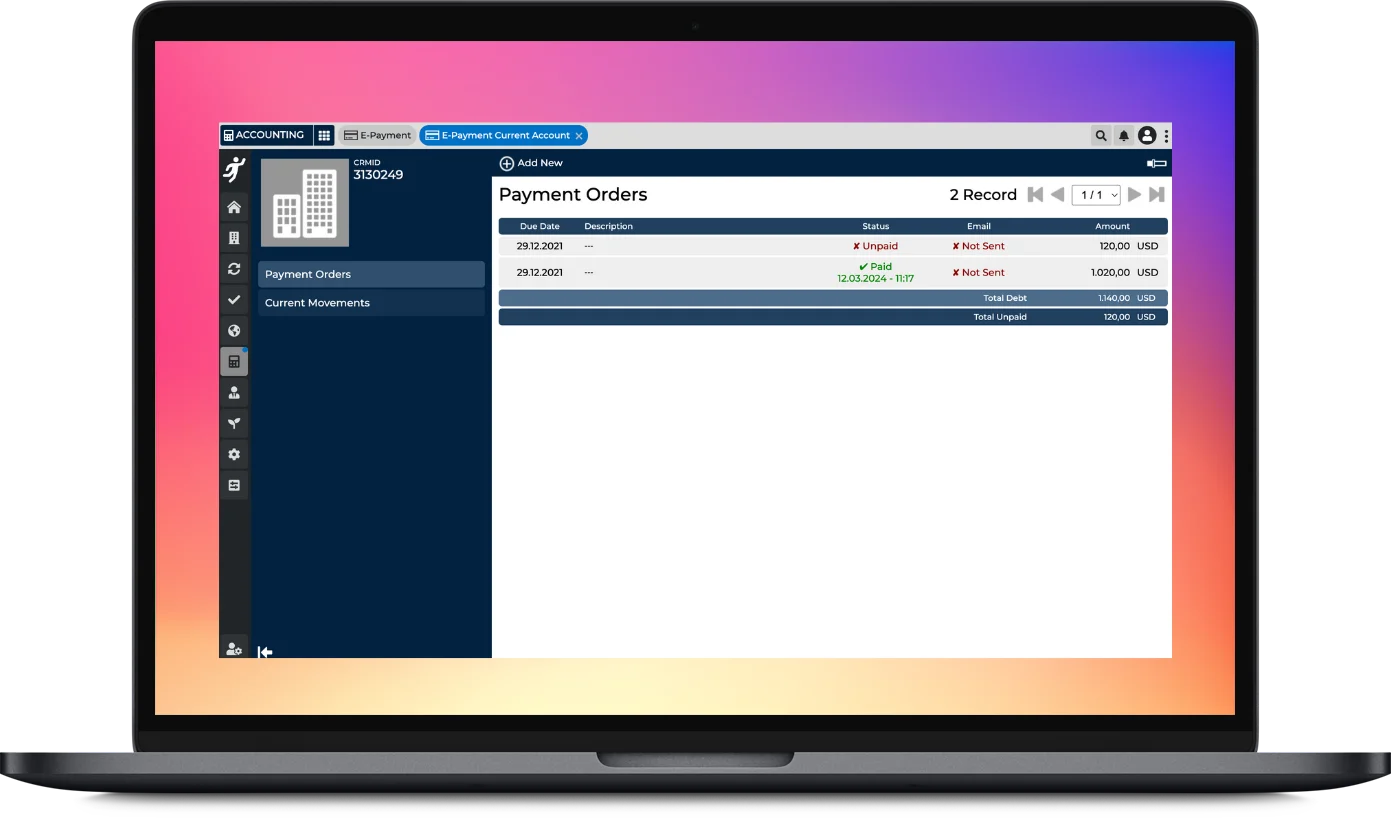Click the search magnifier icon
This screenshot has height=818, width=1391.
[1101, 136]
